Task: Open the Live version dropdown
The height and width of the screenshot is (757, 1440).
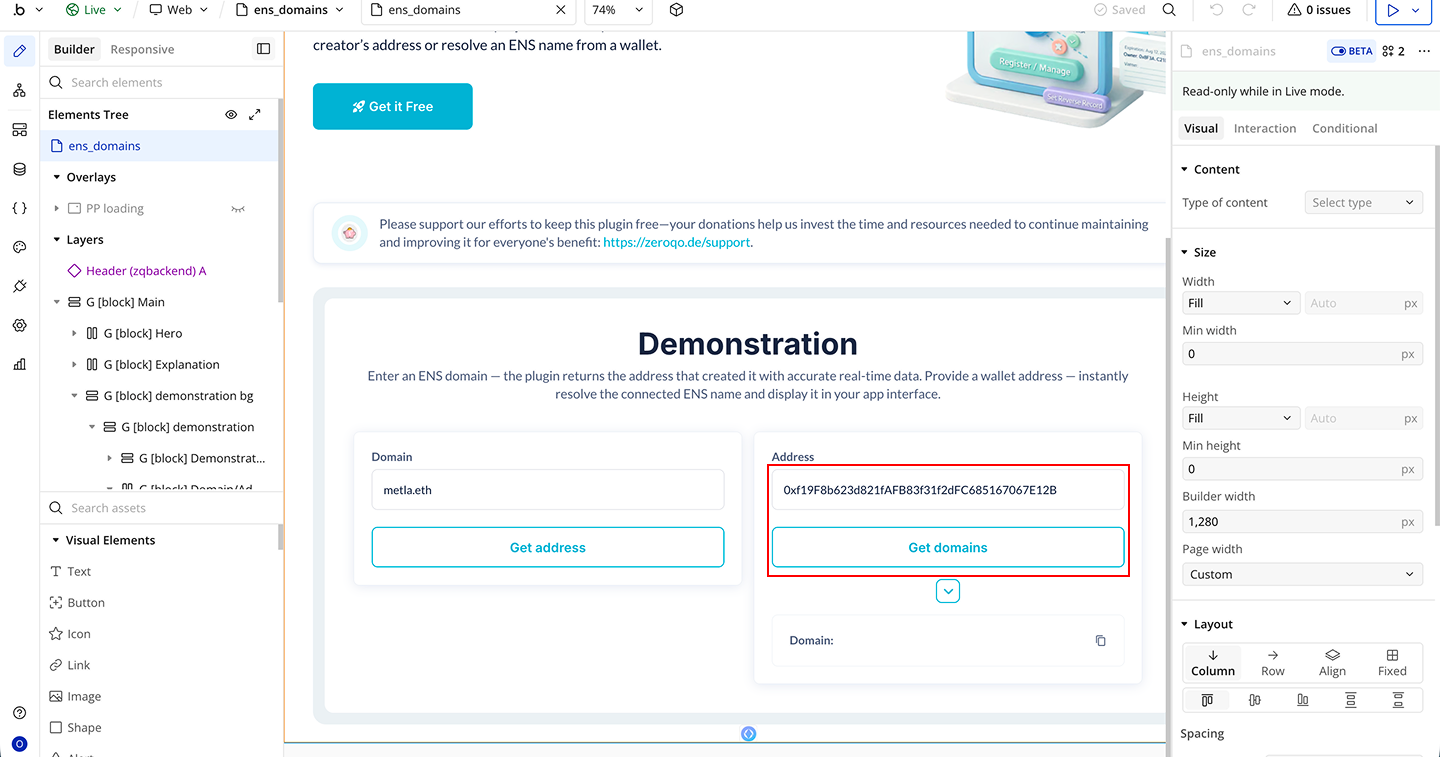Action: click(95, 10)
